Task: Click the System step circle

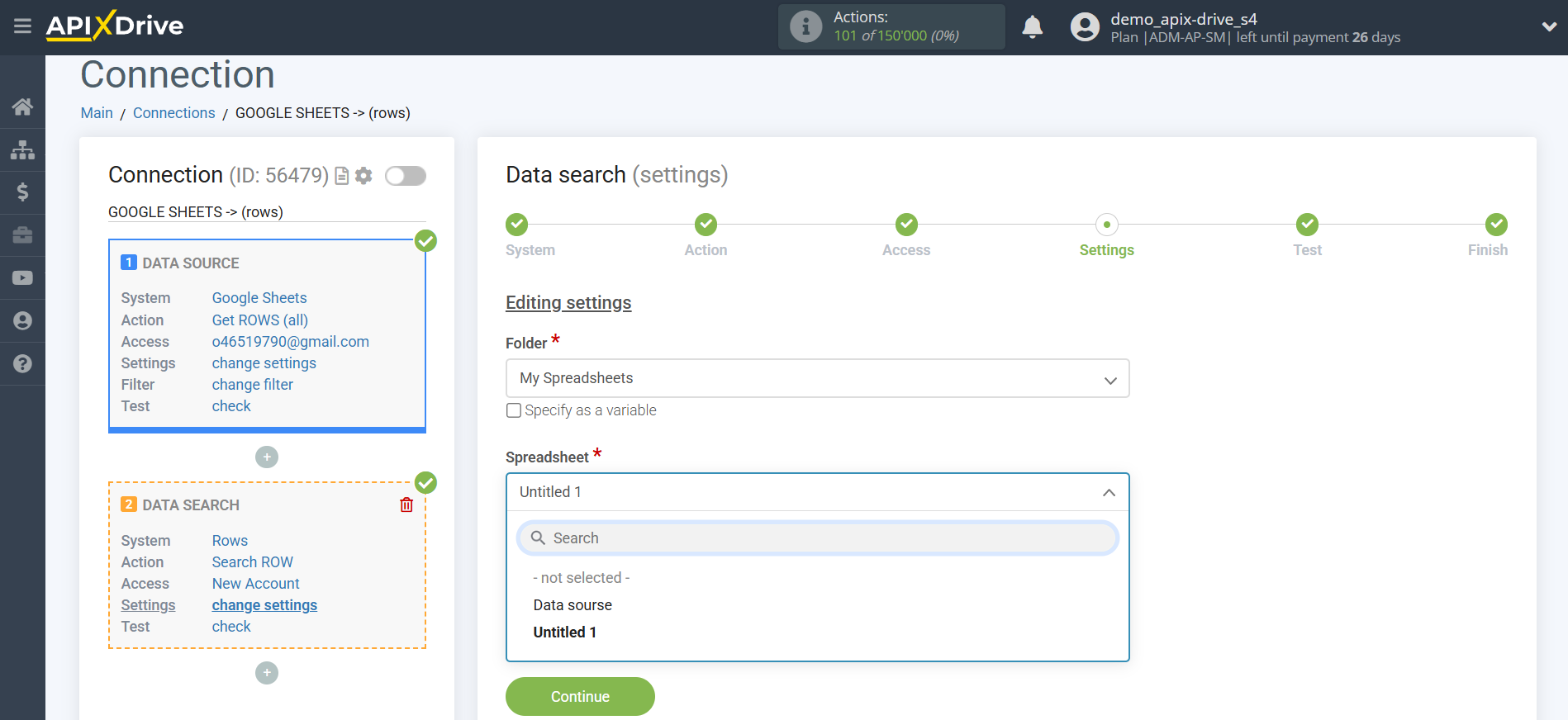Action: tap(516, 224)
